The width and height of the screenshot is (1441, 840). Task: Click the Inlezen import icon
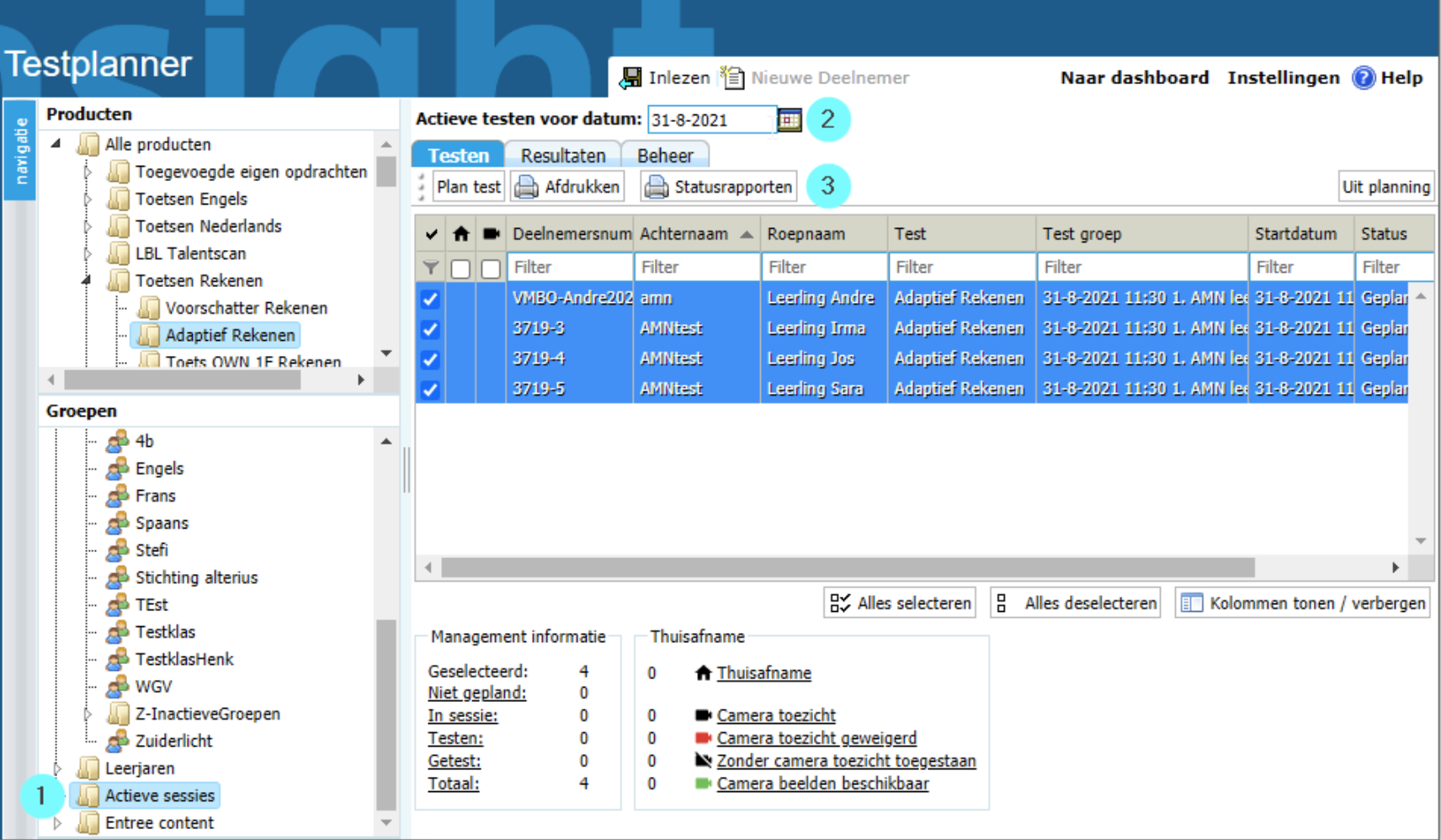pyautogui.click(x=630, y=78)
